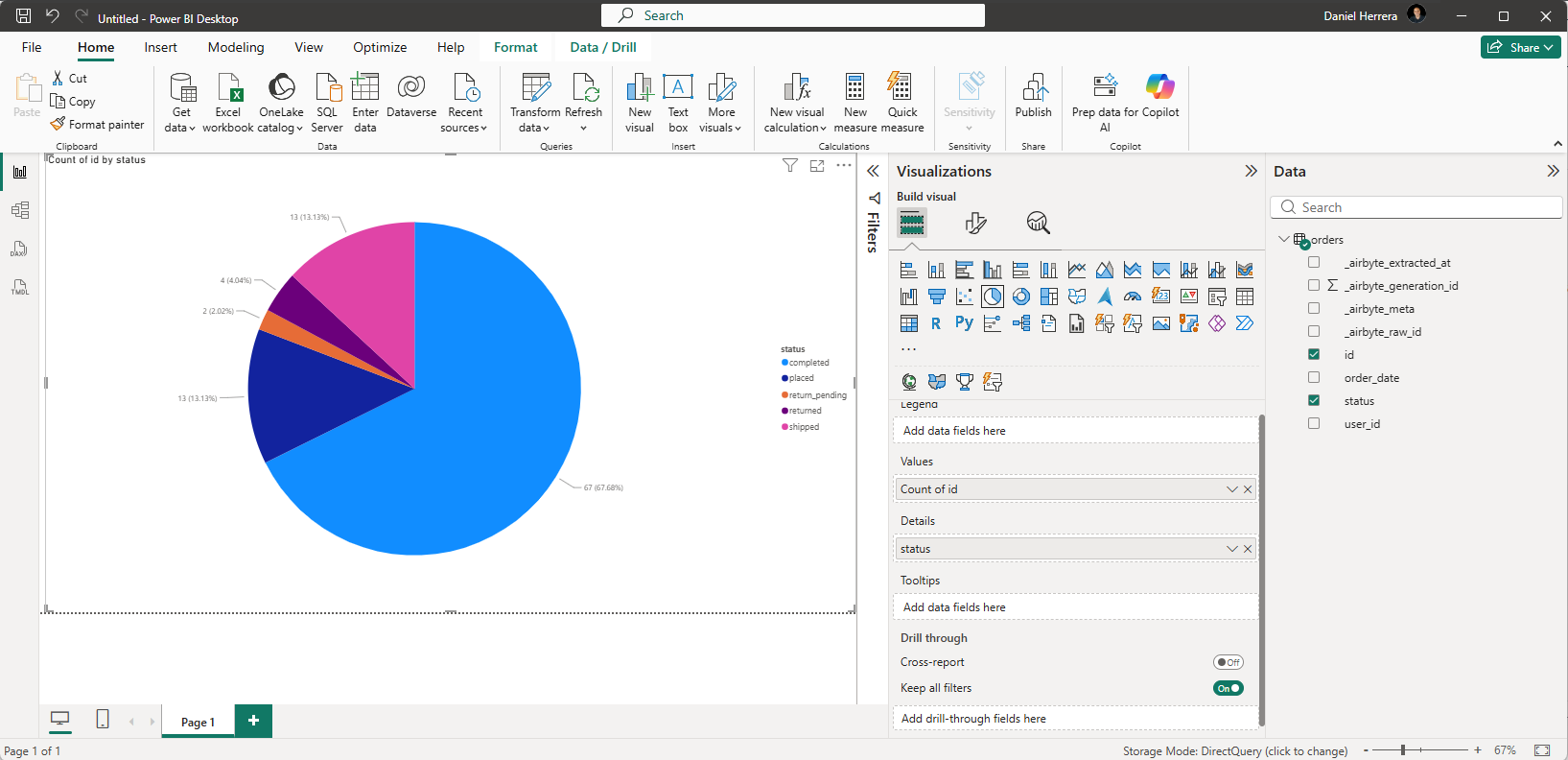Uncheck the id field
Image resolution: width=1568 pixels, height=760 pixels.
pos(1314,354)
